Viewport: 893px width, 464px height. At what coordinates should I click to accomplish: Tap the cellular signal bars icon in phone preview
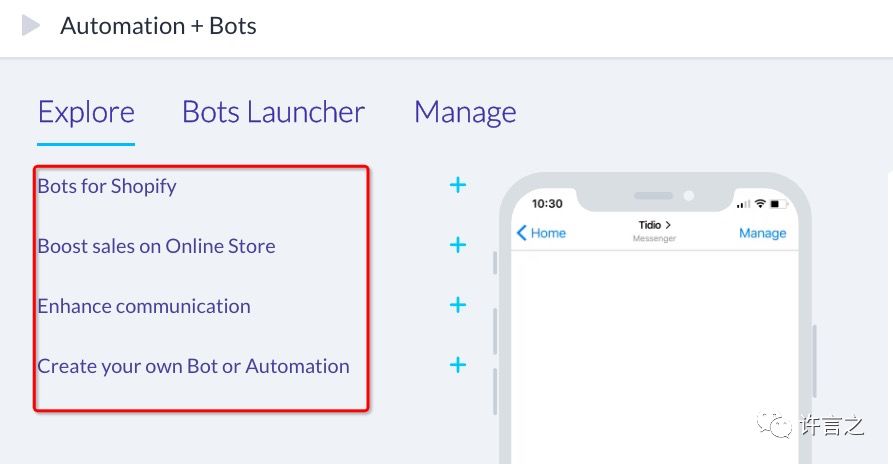click(x=743, y=204)
